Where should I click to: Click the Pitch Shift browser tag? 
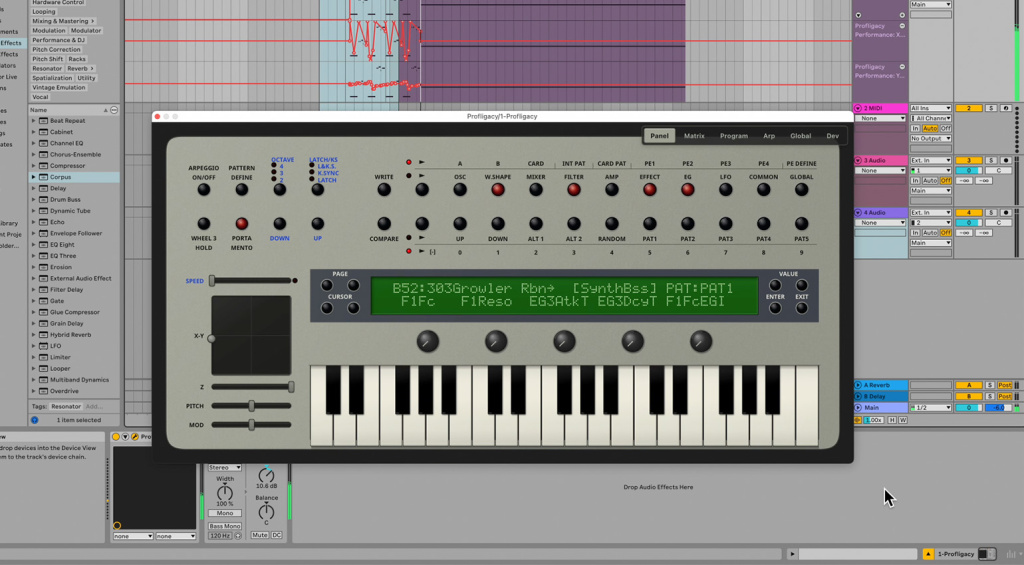[x=48, y=59]
